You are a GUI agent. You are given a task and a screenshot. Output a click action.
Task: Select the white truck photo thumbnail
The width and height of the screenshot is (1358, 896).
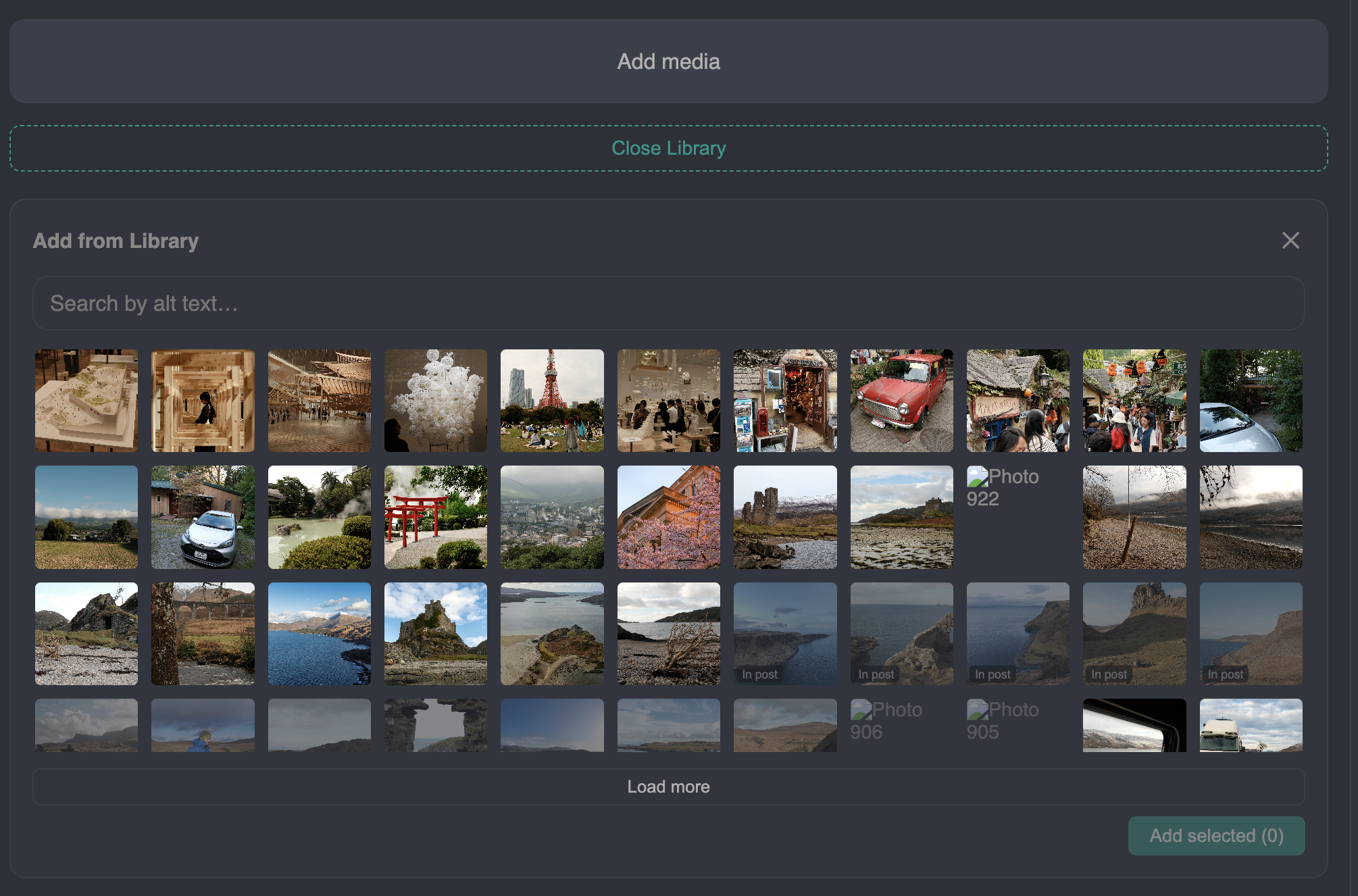pos(1250,725)
